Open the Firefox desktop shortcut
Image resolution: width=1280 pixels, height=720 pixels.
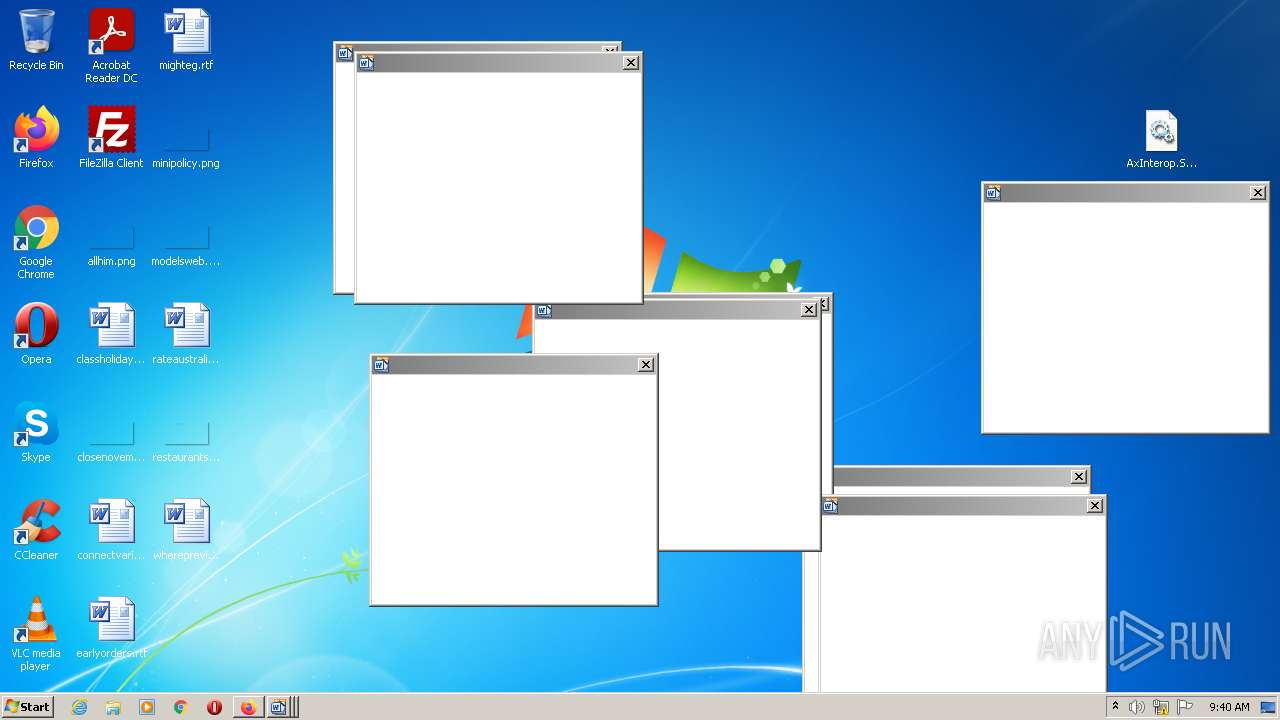pos(36,138)
